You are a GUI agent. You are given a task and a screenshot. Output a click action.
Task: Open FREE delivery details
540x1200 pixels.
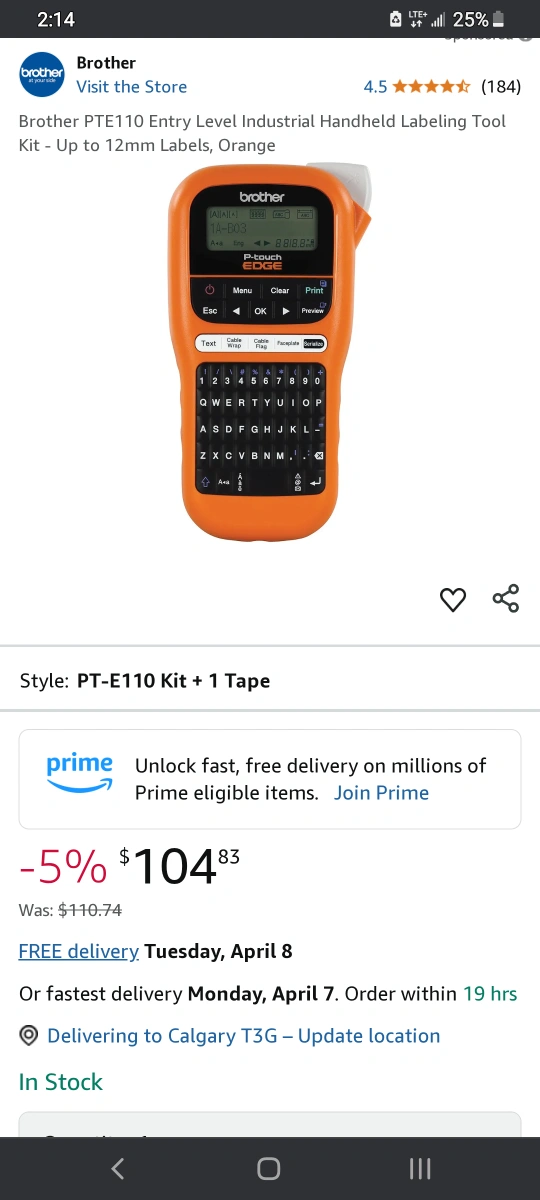79,951
